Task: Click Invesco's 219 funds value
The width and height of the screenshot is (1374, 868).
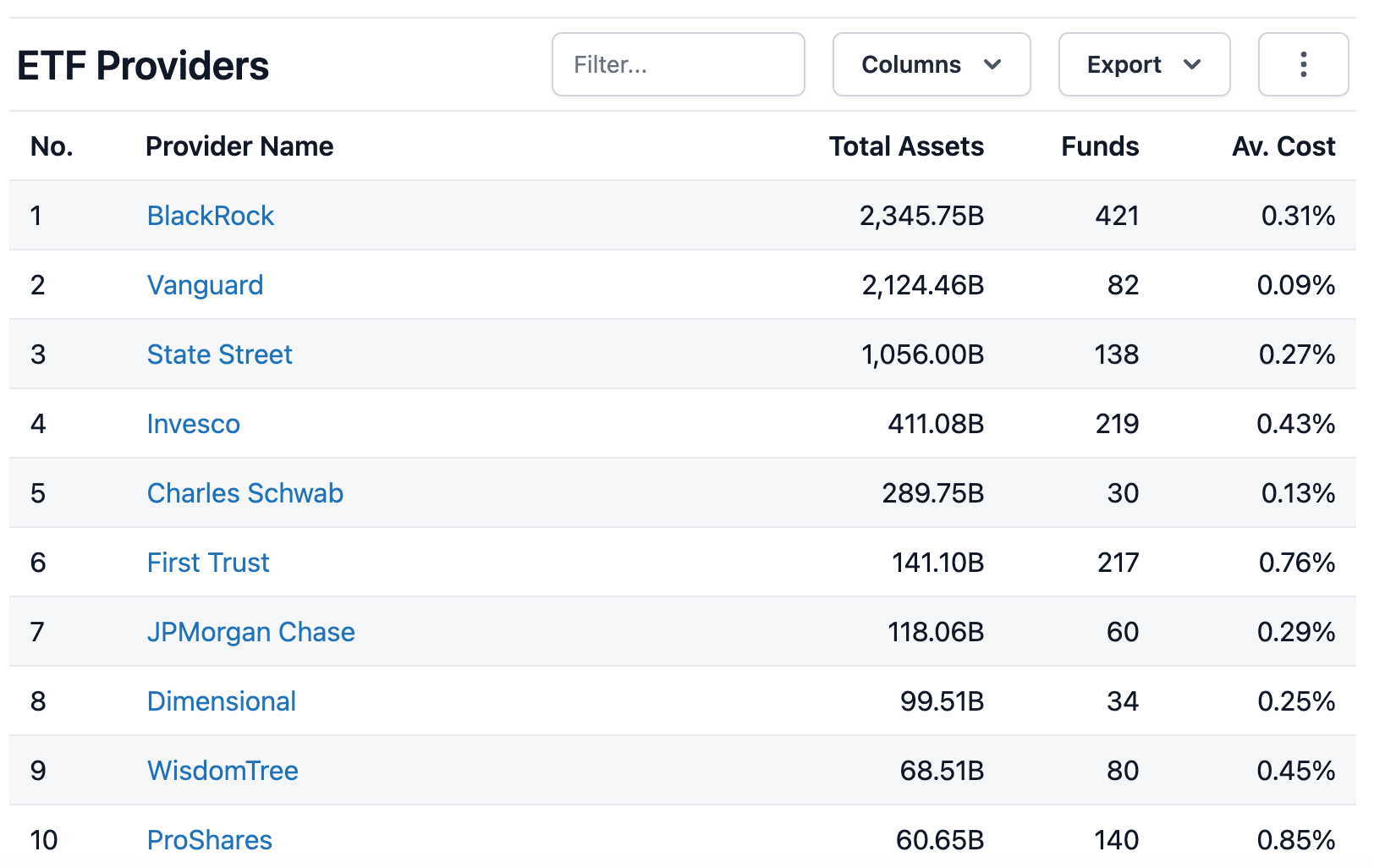Action: pyautogui.click(x=1117, y=424)
